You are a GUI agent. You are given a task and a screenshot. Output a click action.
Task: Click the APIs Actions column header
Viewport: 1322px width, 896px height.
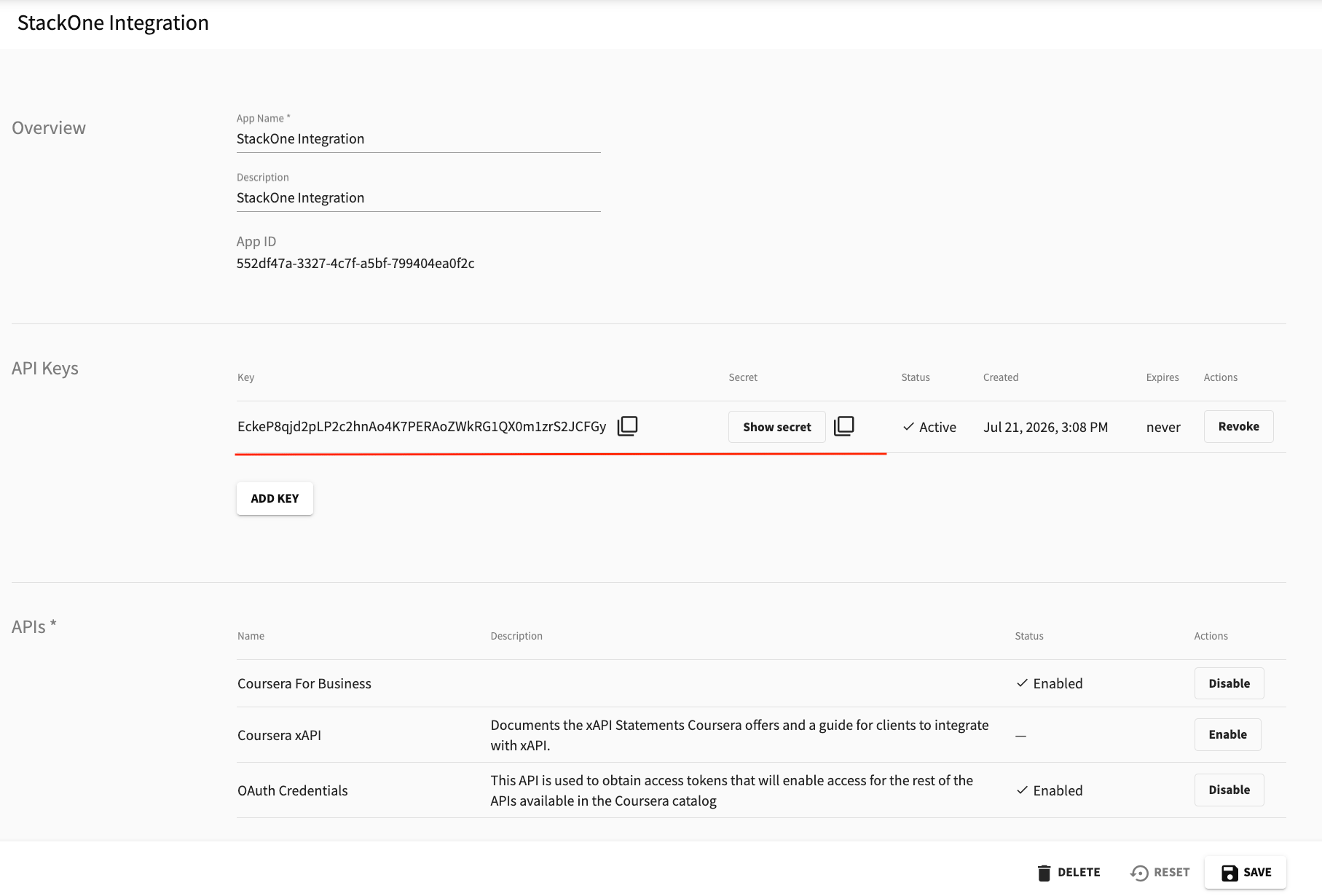point(1211,636)
